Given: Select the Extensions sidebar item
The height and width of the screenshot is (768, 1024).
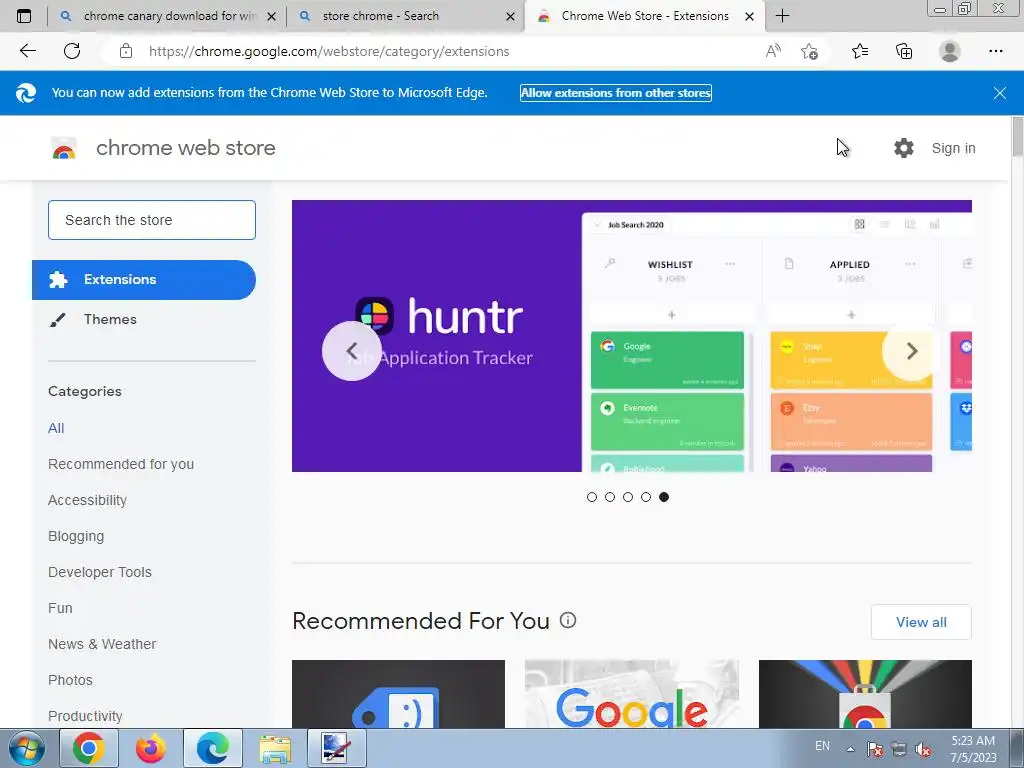Looking at the screenshot, I should coord(144,280).
